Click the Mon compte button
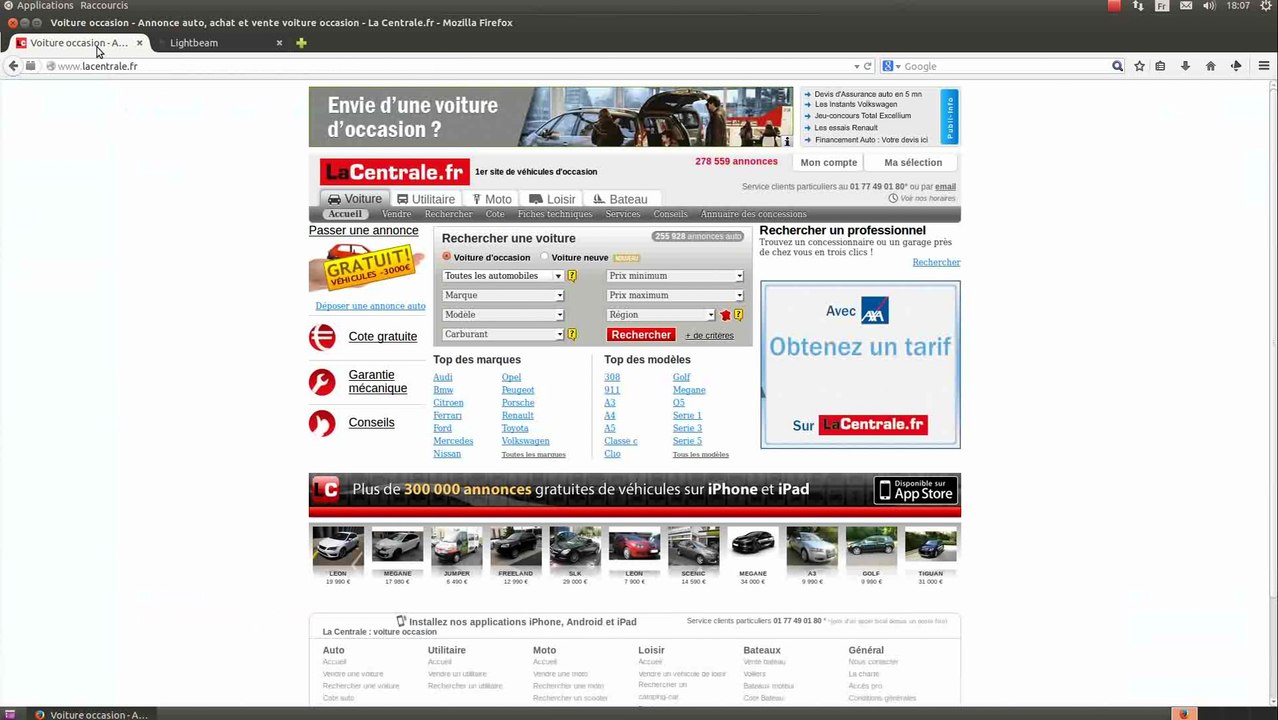Viewport: 1278px width, 720px height. [829, 162]
